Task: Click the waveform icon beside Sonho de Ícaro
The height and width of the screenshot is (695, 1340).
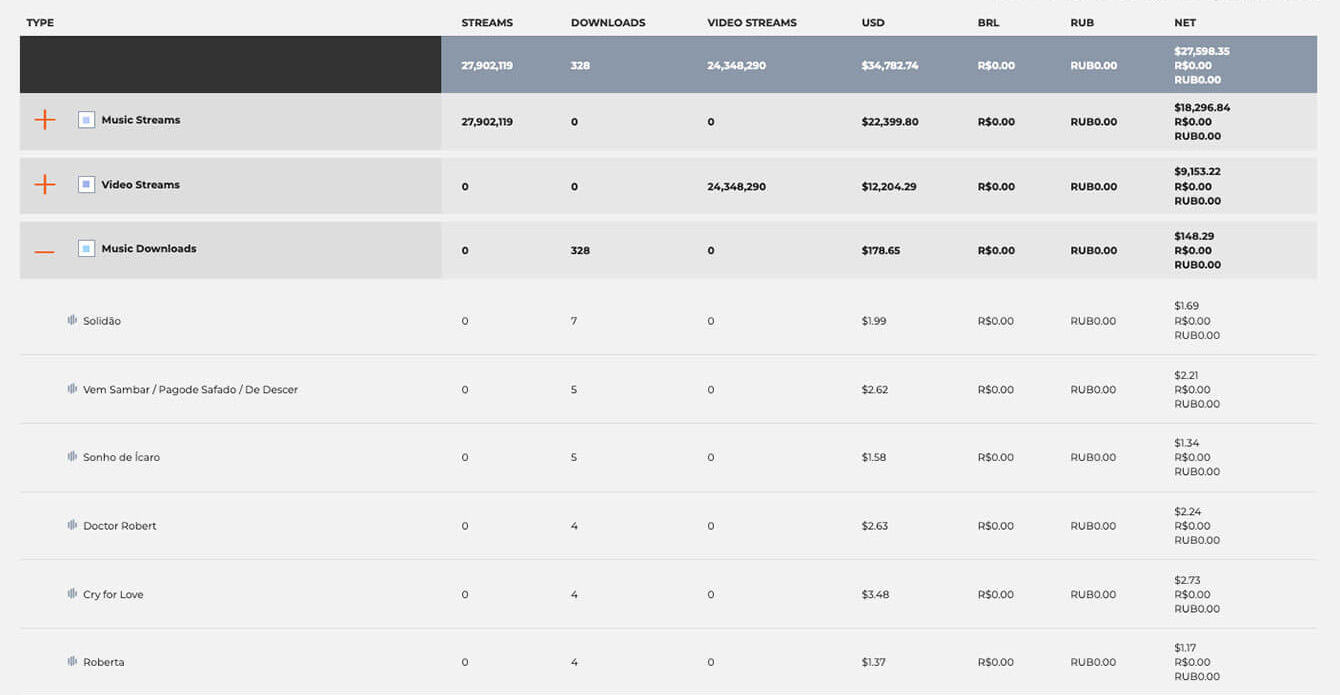Action: pos(72,457)
